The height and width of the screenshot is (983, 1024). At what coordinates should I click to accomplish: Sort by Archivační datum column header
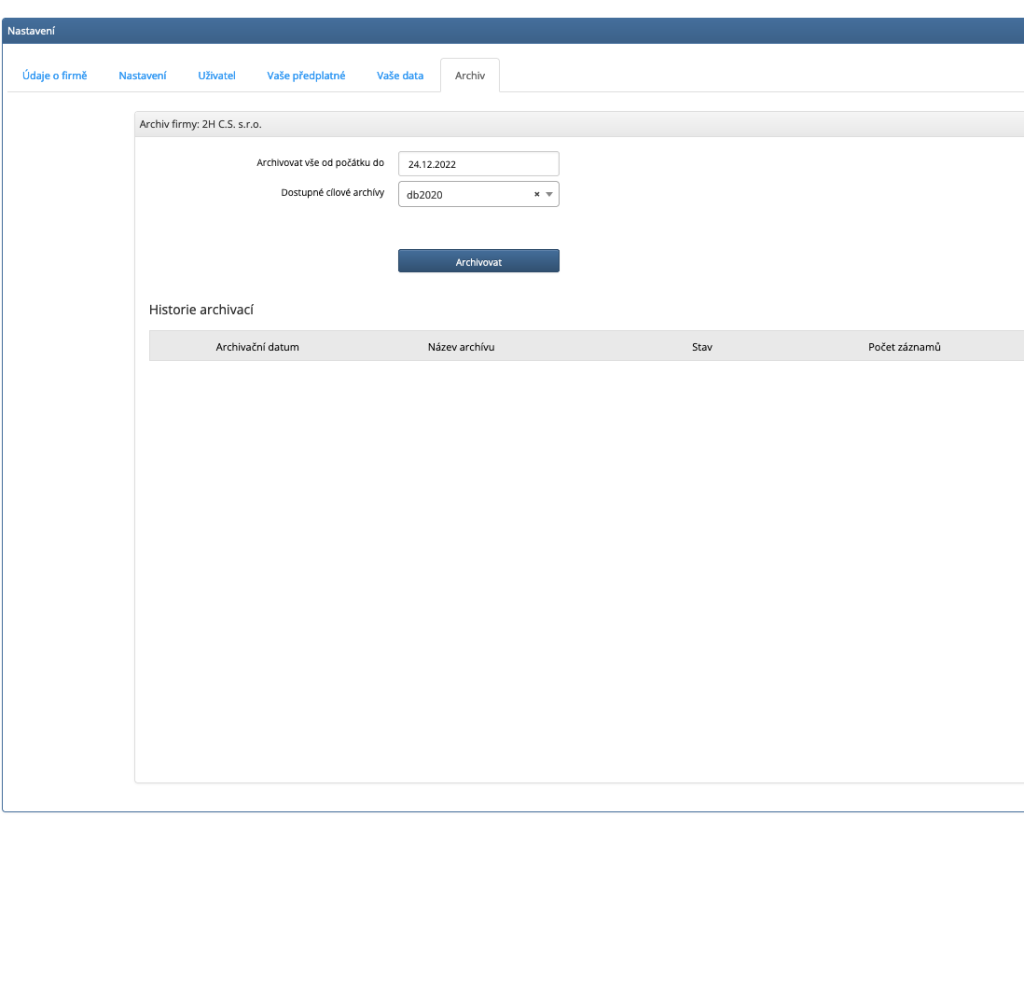click(257, 347)
